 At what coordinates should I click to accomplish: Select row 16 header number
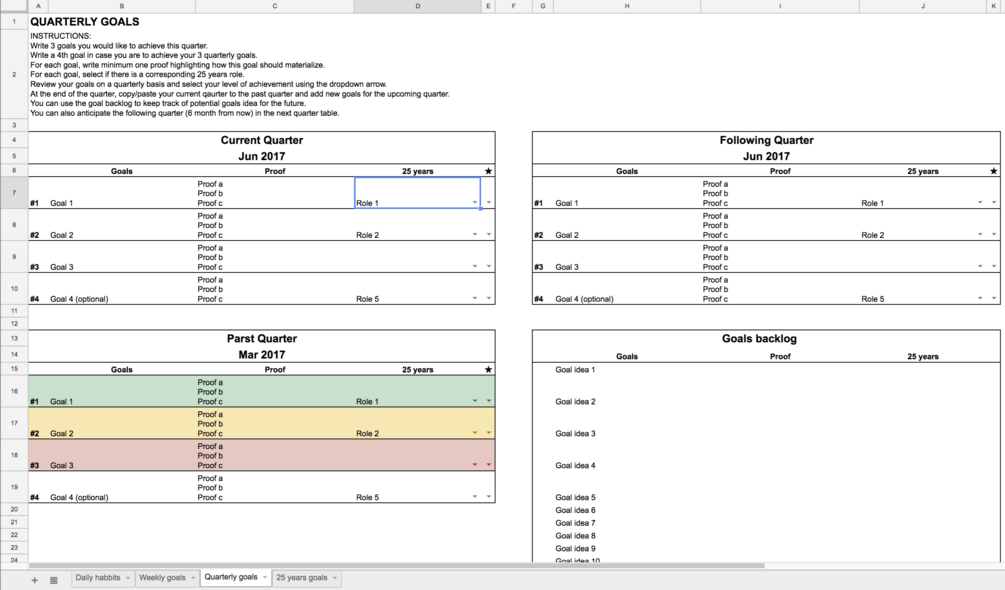(x=14, y=391)
